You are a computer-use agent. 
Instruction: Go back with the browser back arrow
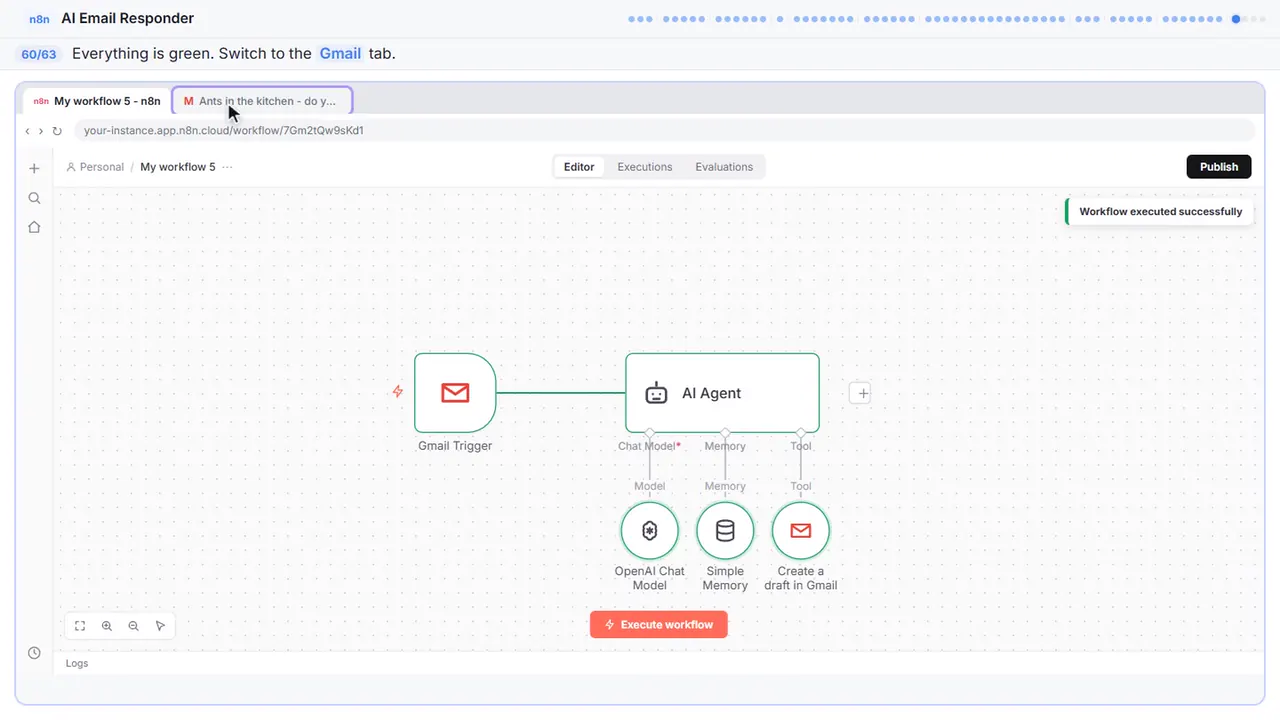[x=28, y=131]
